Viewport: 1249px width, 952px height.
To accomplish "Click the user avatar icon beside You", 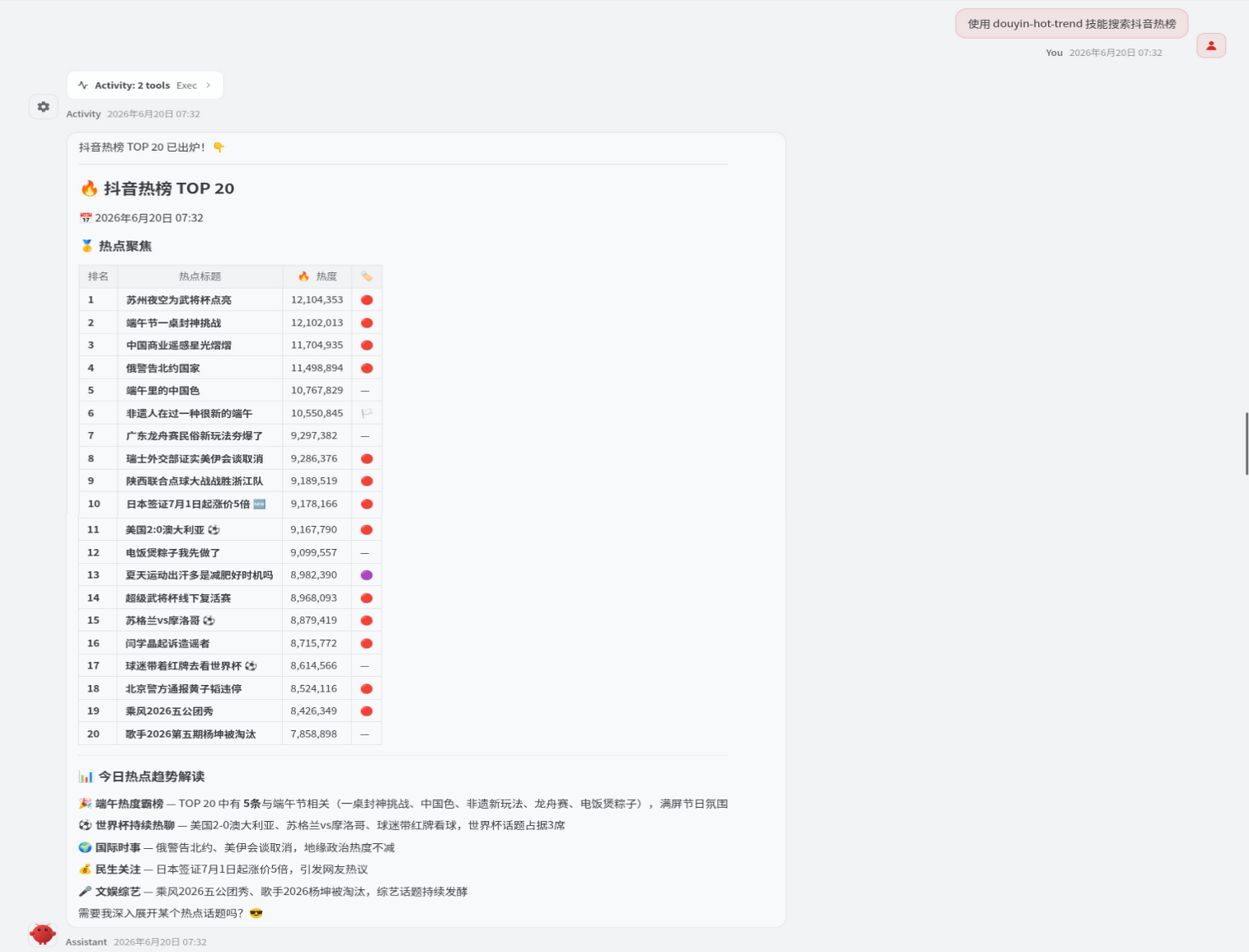I will coord(1211,46).
